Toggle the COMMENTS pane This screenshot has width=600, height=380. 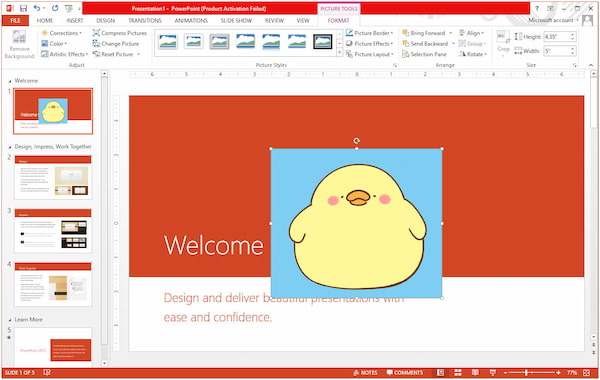point(405,373)
